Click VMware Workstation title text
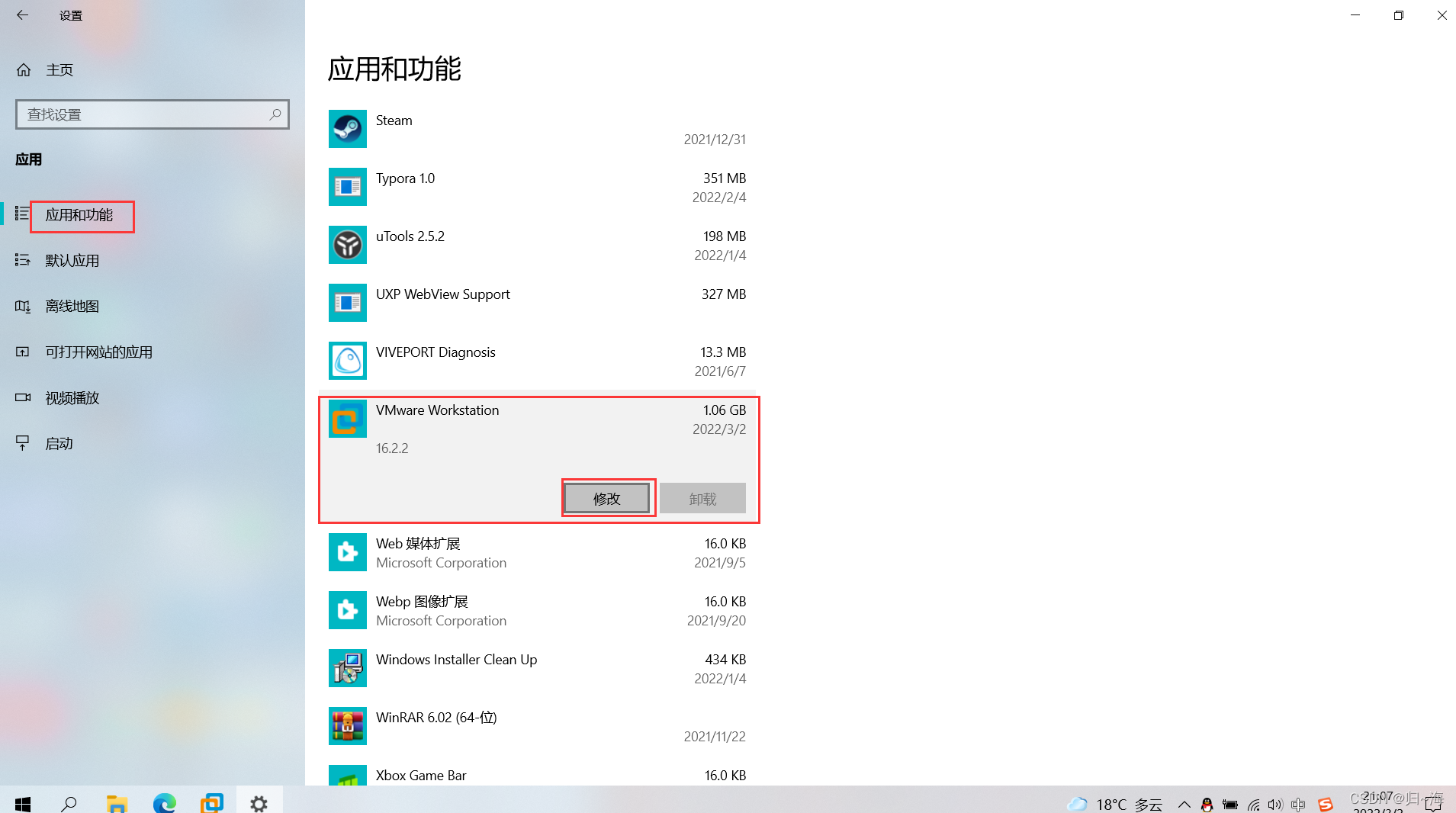Screen dimensions: 1456x813 click(437, 410)
